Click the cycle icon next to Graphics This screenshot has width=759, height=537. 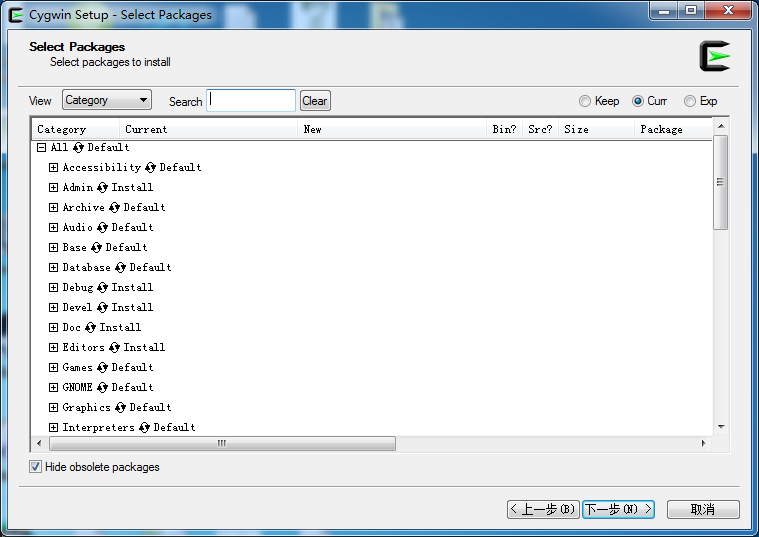click(x=120, y=408)
